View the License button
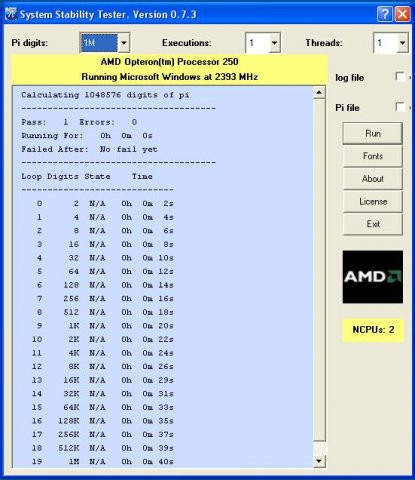The width and height of the screenshot is (415, 480). click(x=373, y=201)
